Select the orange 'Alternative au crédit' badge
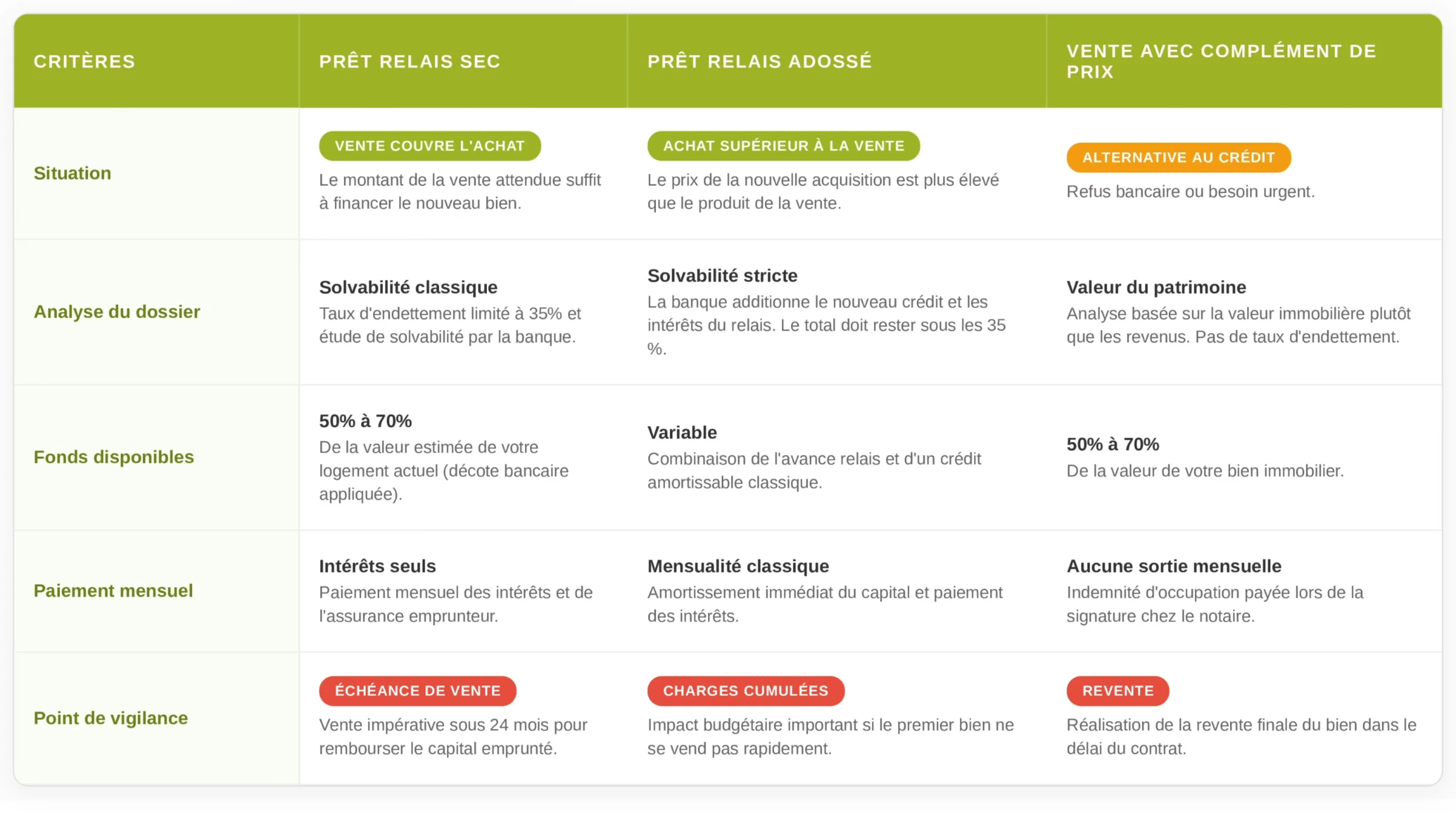This screenshot has height=816, width=1456. [x=1178, y=158]
